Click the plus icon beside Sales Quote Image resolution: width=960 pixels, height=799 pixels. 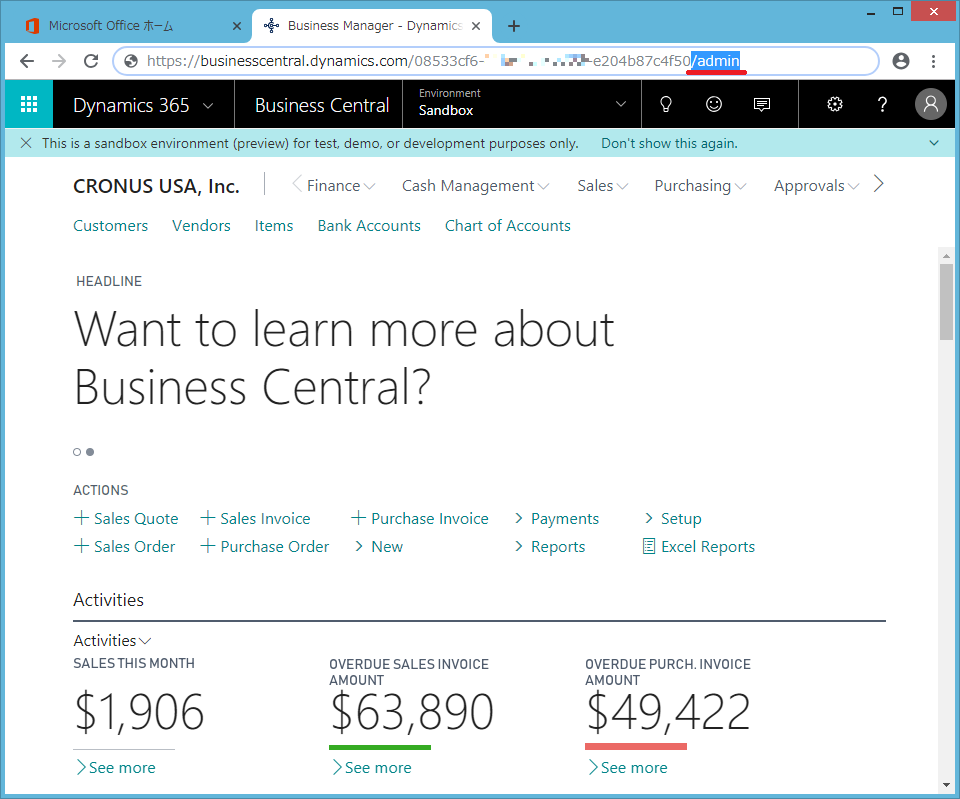(81, 518)
